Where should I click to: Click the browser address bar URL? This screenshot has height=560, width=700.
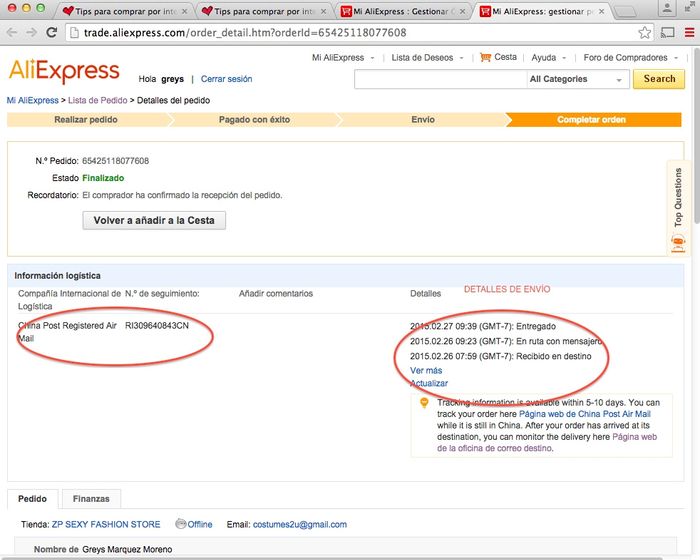pyautogui.click(x=245, y=33)
